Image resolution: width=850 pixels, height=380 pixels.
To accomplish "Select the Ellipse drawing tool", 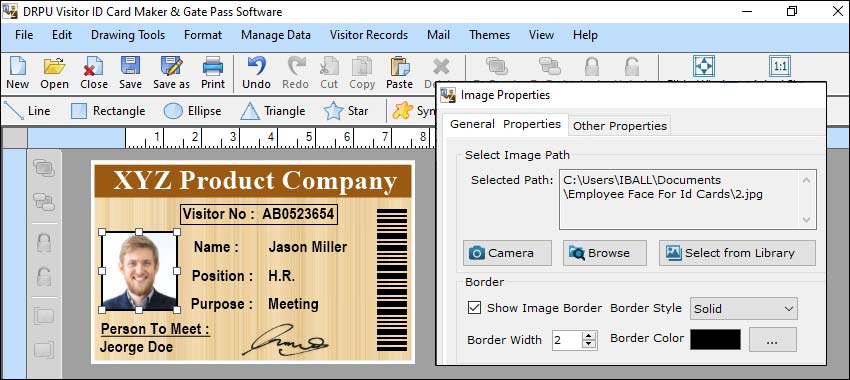I will click(192, 111).
